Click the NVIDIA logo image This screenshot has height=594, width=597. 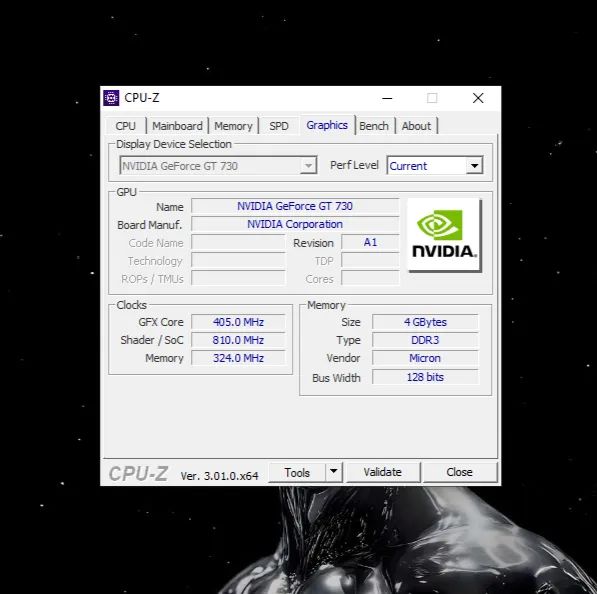click(444, 235)
